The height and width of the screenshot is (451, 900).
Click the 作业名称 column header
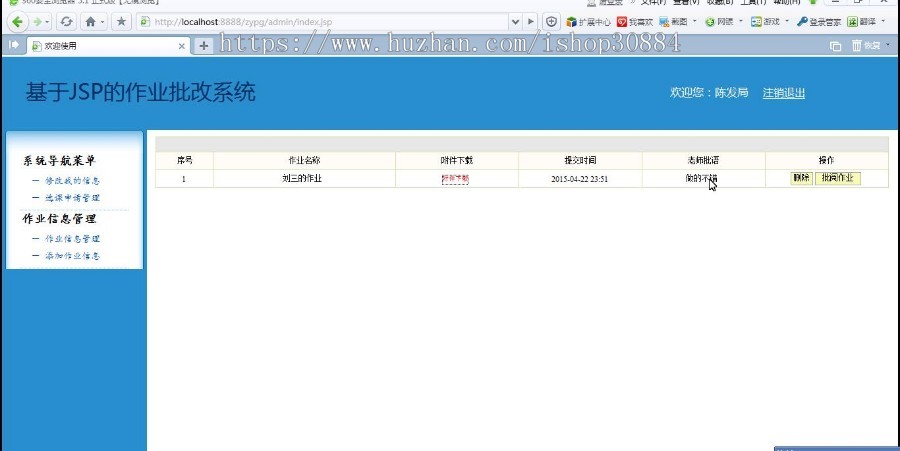(x=304, y=161)
